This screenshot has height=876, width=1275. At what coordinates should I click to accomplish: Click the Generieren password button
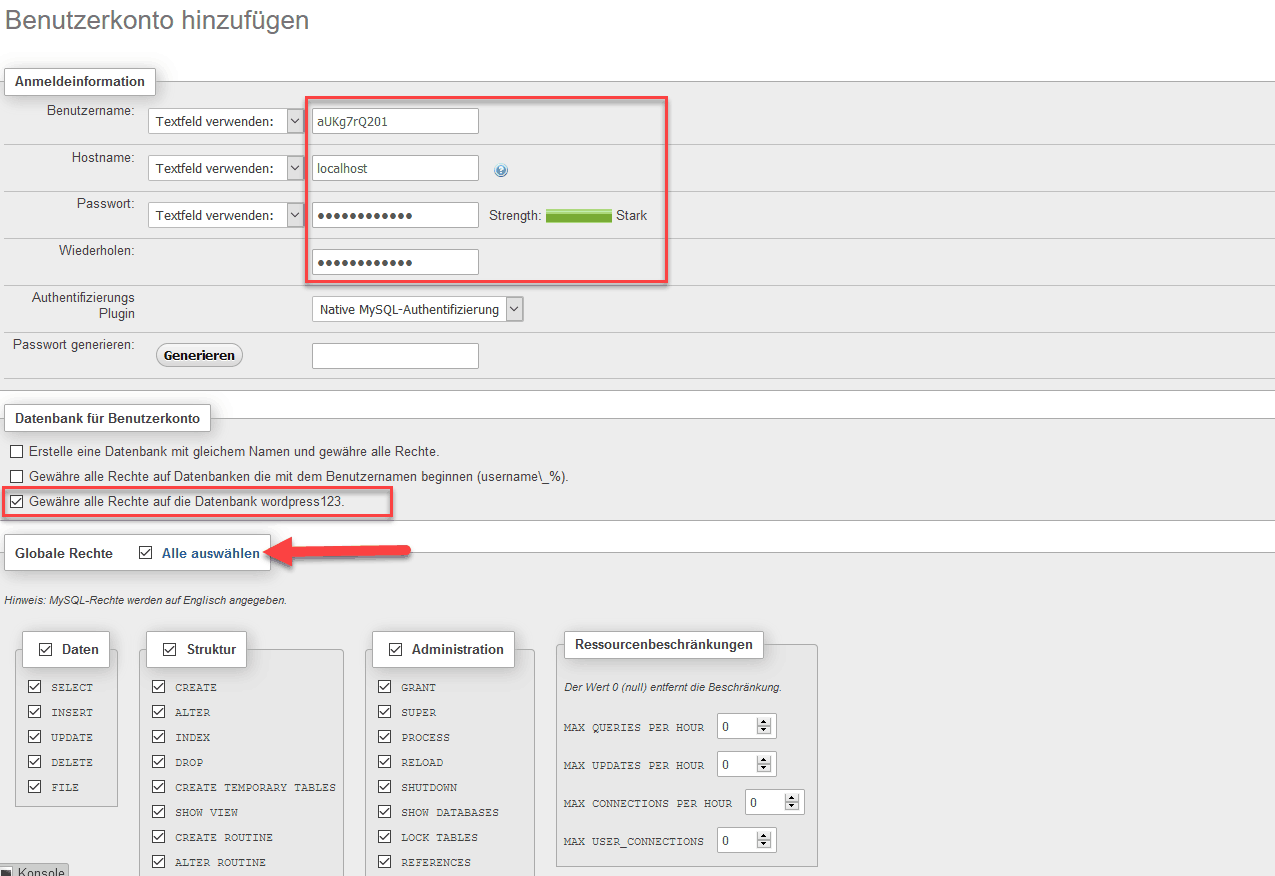coord(199,355)
